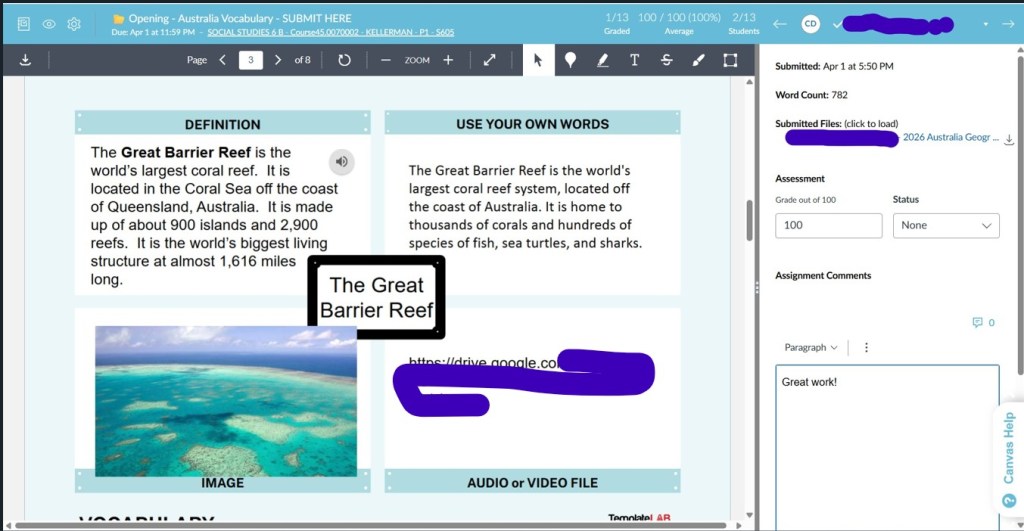Open the student list dropdown arrow
1024x531 pixels.
click(985, 23)
